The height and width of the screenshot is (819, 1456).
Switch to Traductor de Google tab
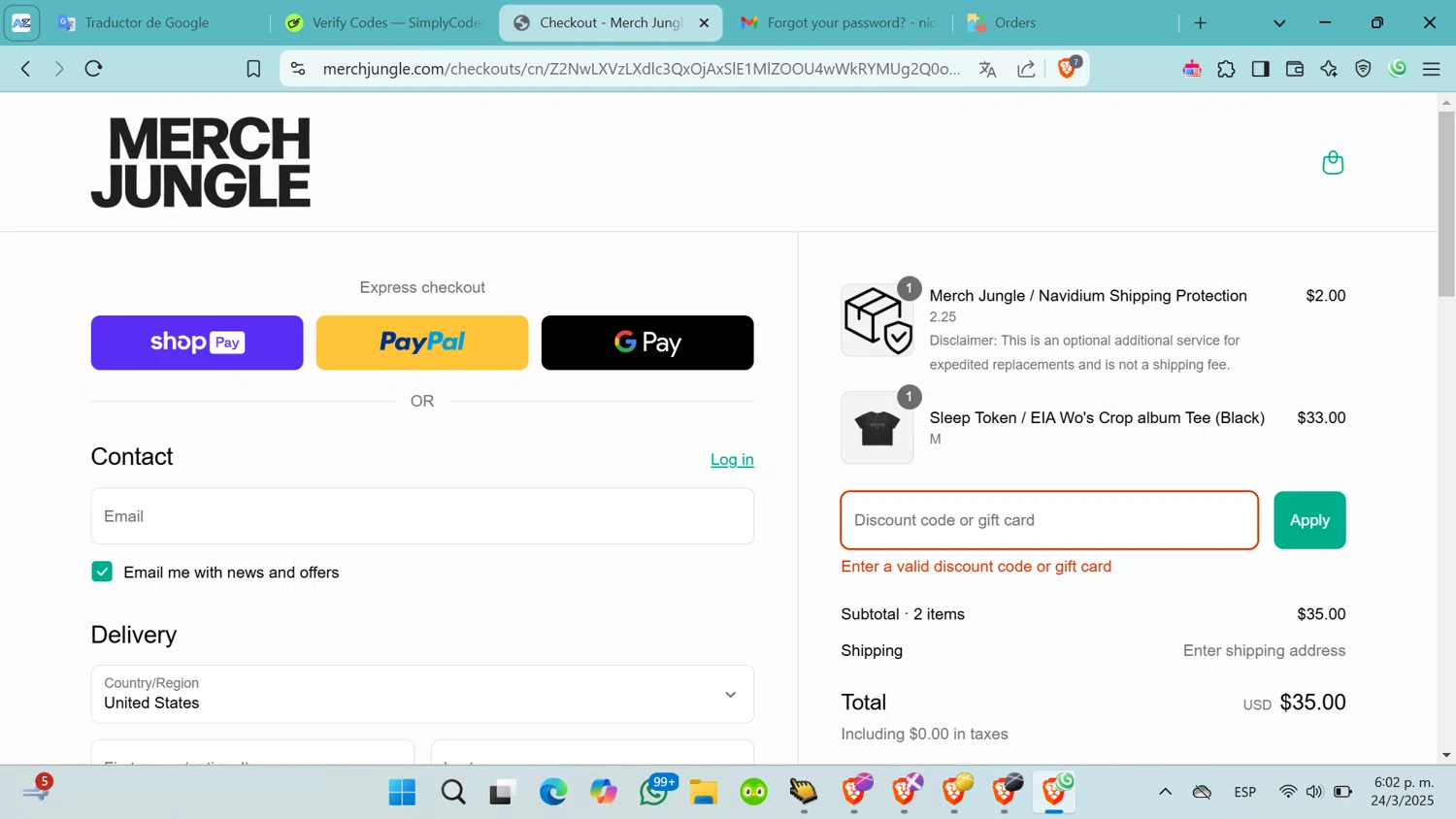pos(146,22)
